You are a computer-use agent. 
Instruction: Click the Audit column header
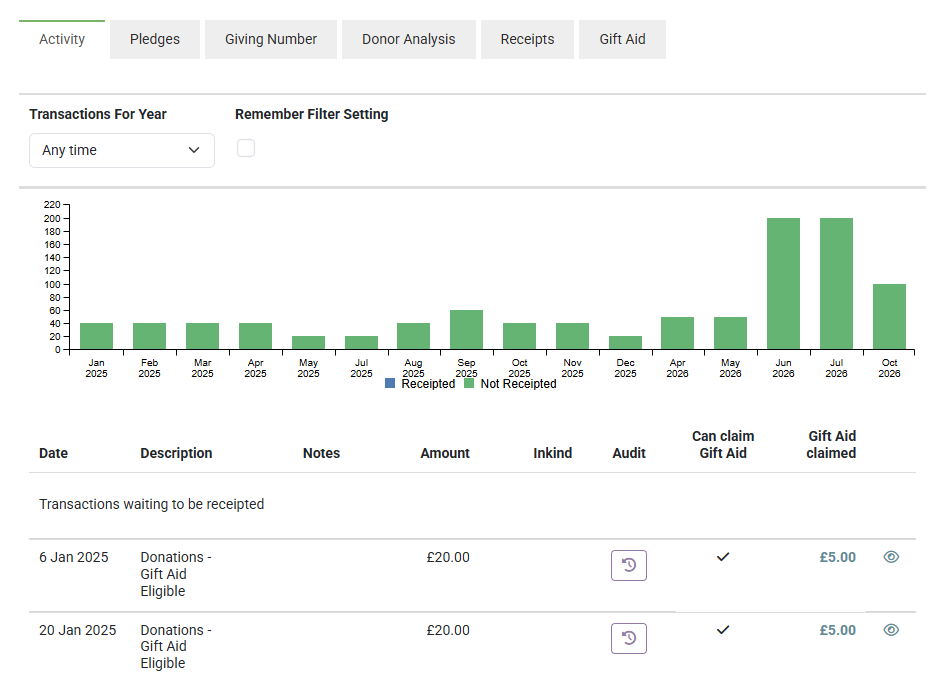click(629, 453)
